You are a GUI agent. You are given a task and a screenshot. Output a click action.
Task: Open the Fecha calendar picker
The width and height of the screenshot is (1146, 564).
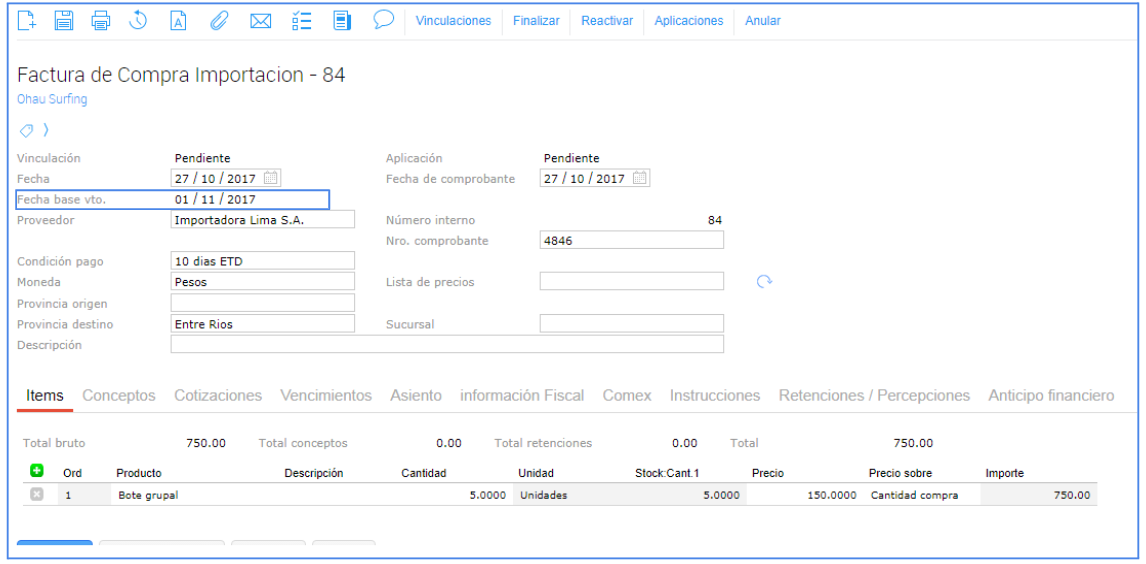coord(272,178)
